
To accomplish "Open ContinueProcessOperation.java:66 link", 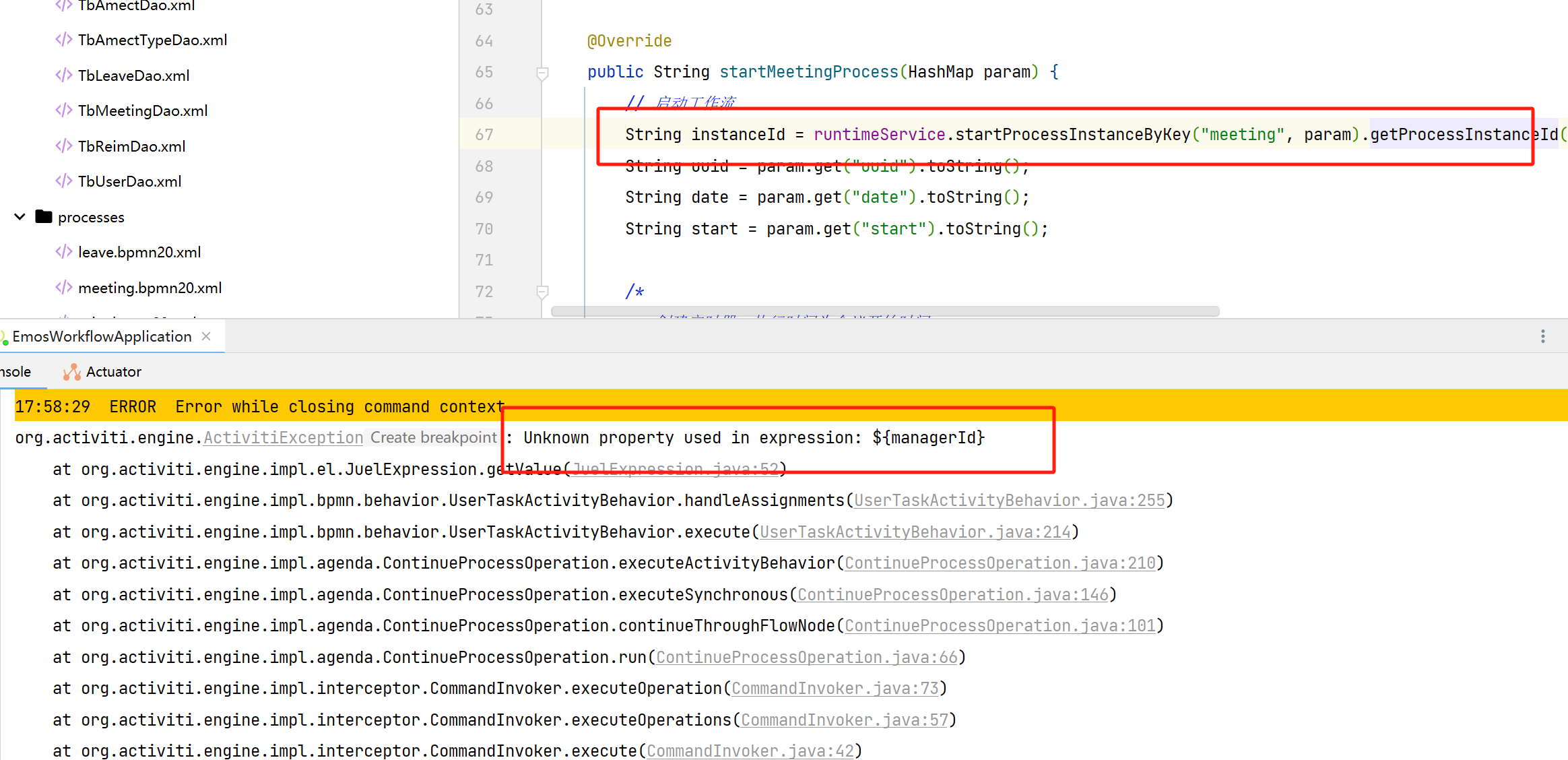I will pos(807,658).
